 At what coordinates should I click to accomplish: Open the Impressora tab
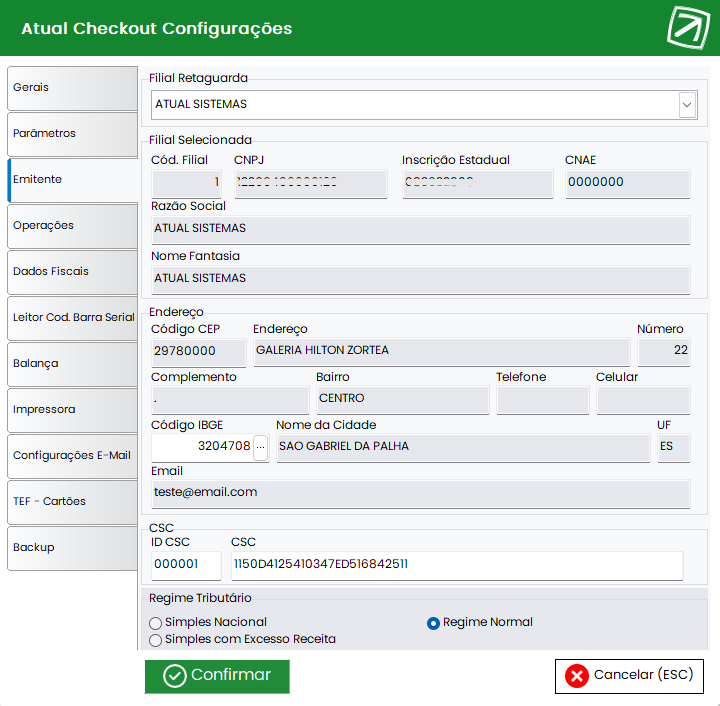(x=73, y=410)
